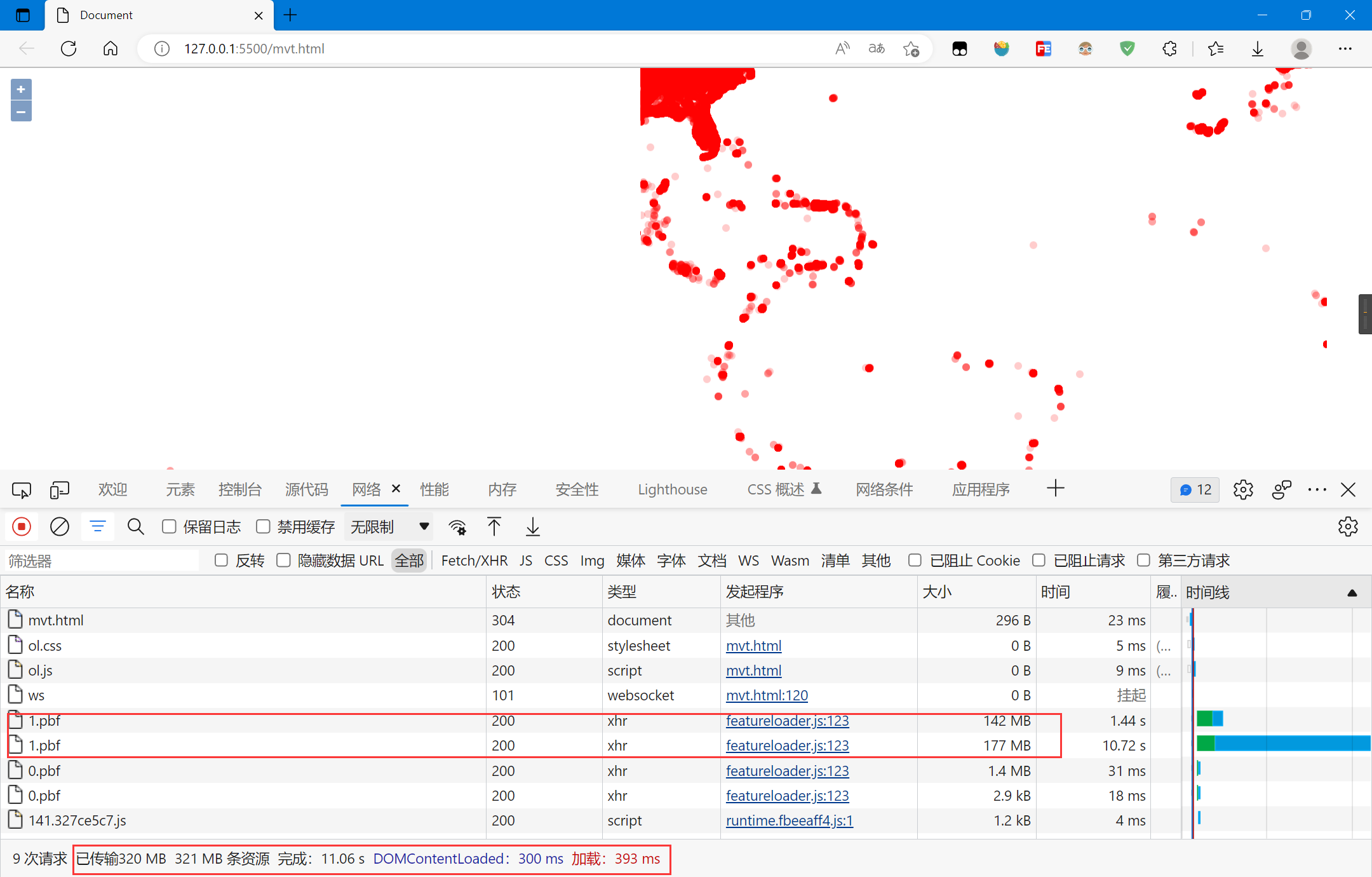Open the favorites list
The height and width of the screenshot is (877, 1372).
pyautogui.click(x=1216, y=48)
